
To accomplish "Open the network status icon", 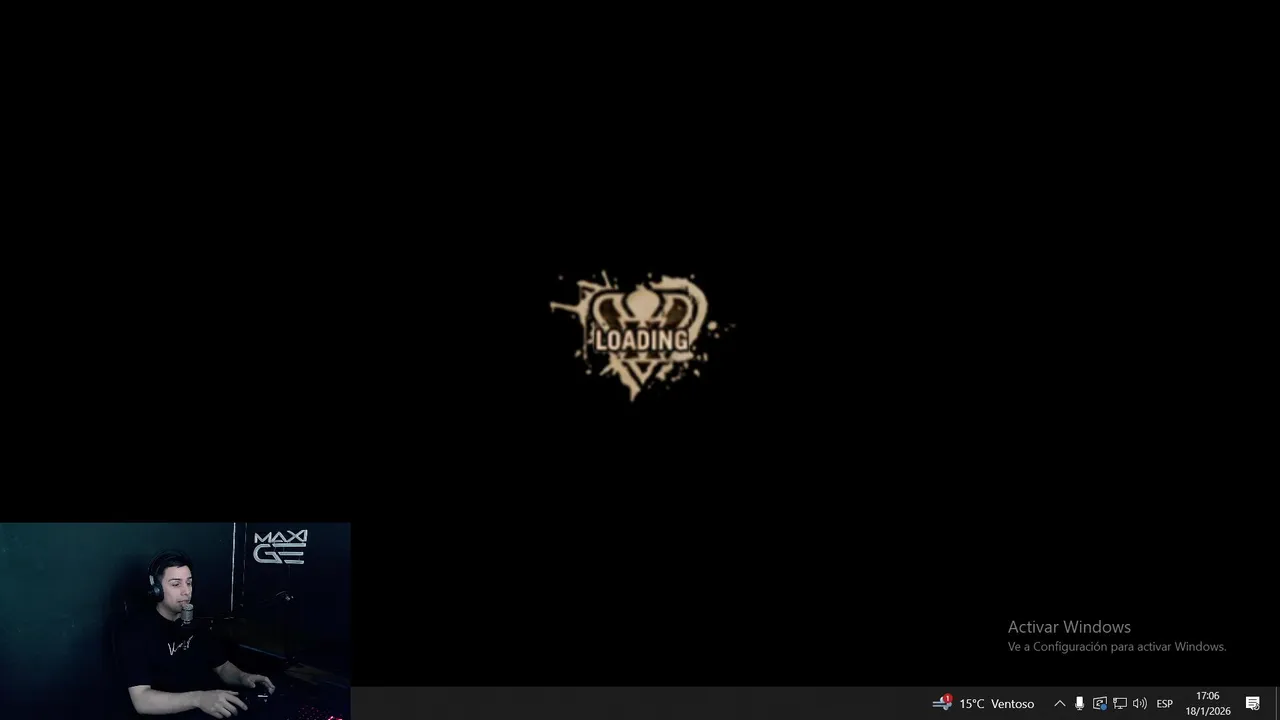I will point(1120,703).
